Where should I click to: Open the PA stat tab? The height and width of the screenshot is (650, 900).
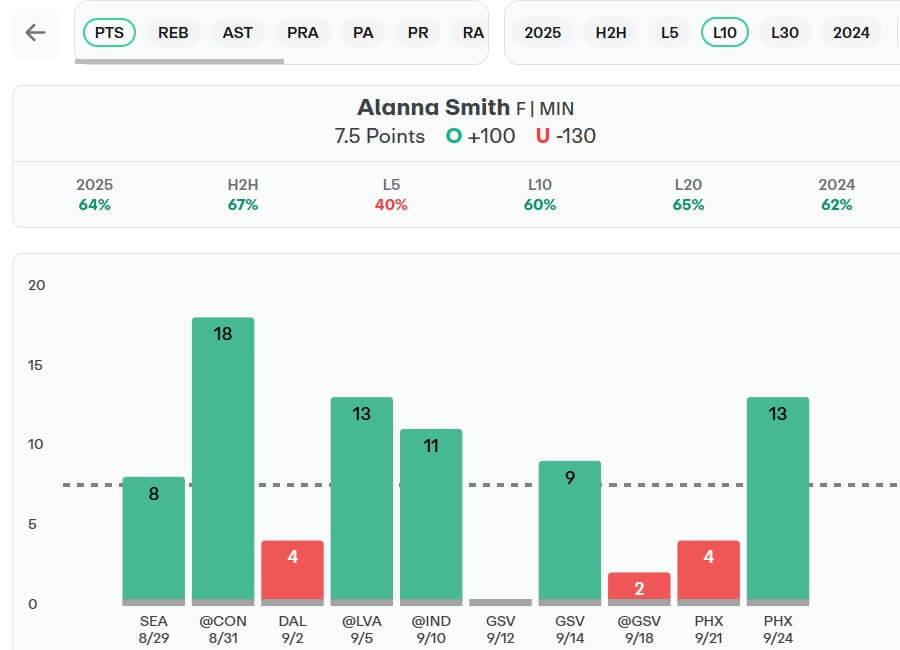(x=363, y=33)
